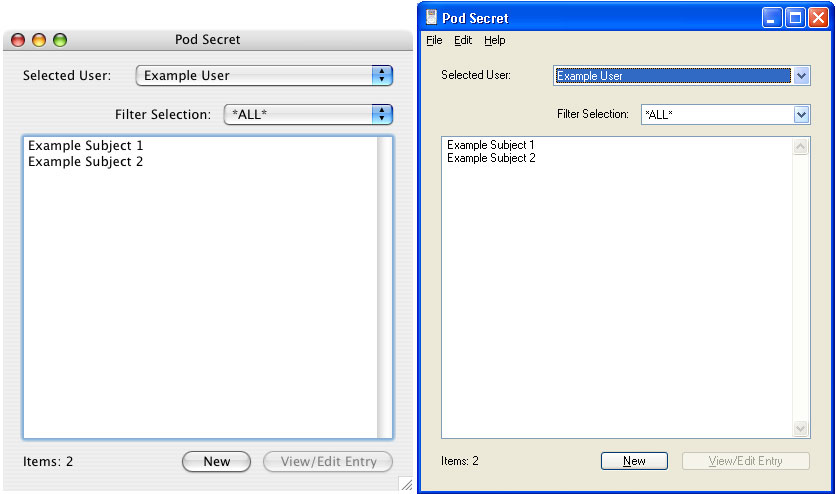Open the Mac Selected User popup arrows
The image size is (836, 494).
[x=382, y=75]
